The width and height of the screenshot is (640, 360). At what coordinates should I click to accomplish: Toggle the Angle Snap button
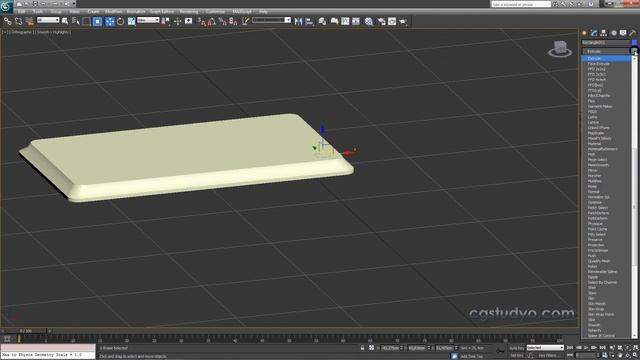[x=212, y=21]
